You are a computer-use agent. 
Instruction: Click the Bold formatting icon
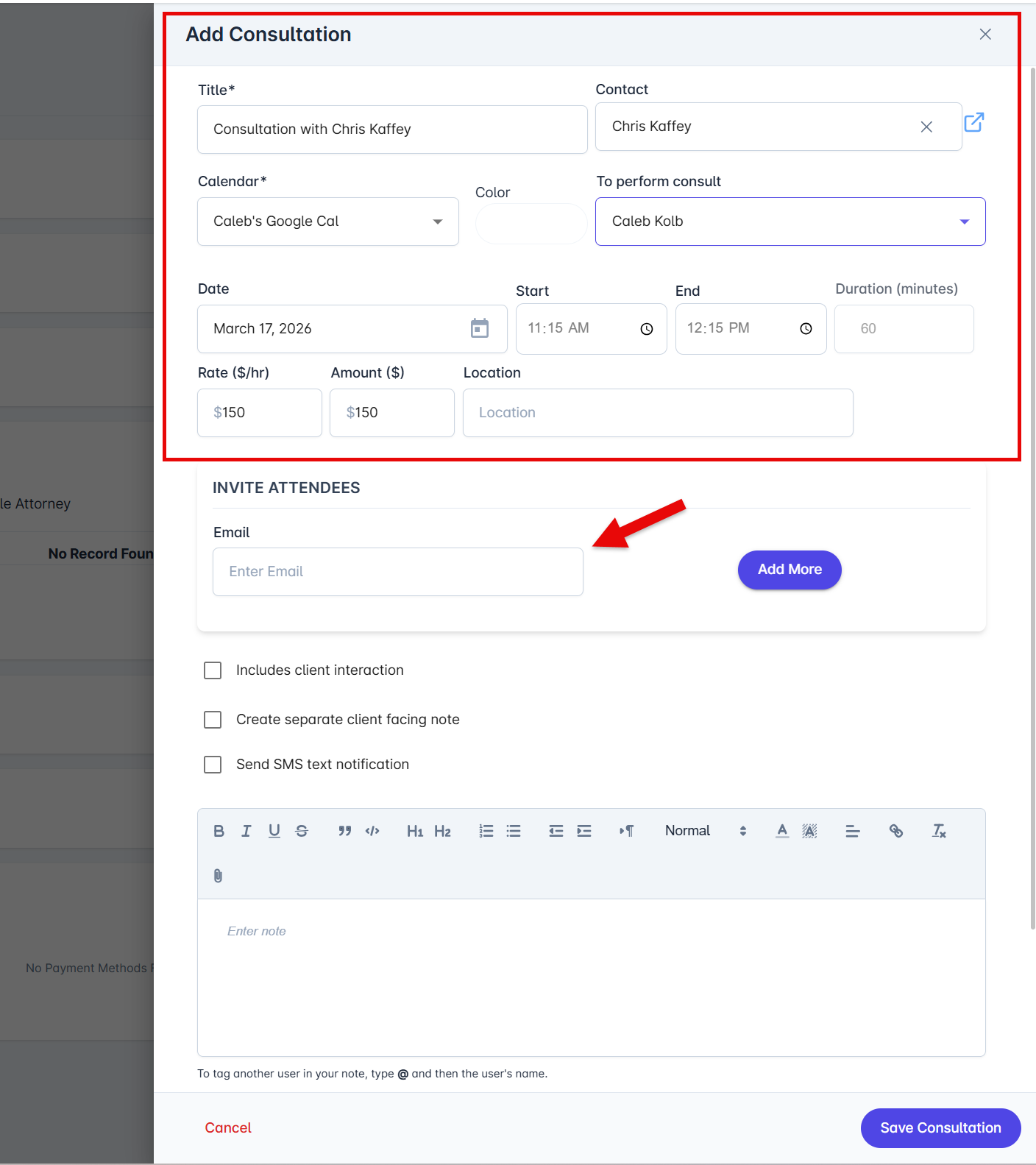(219, 831)
